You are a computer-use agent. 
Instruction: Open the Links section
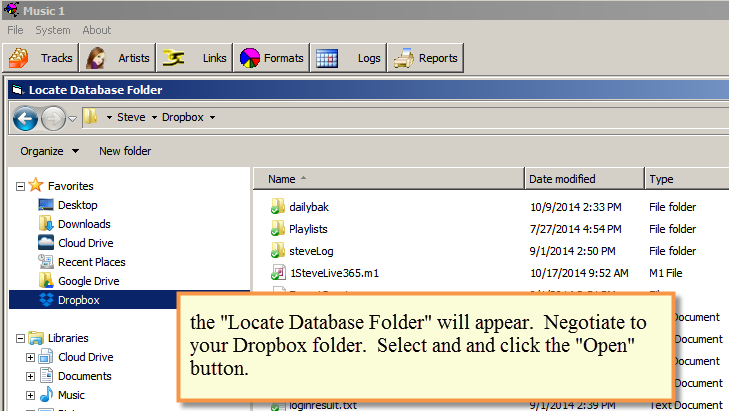(x=194, y=58)
